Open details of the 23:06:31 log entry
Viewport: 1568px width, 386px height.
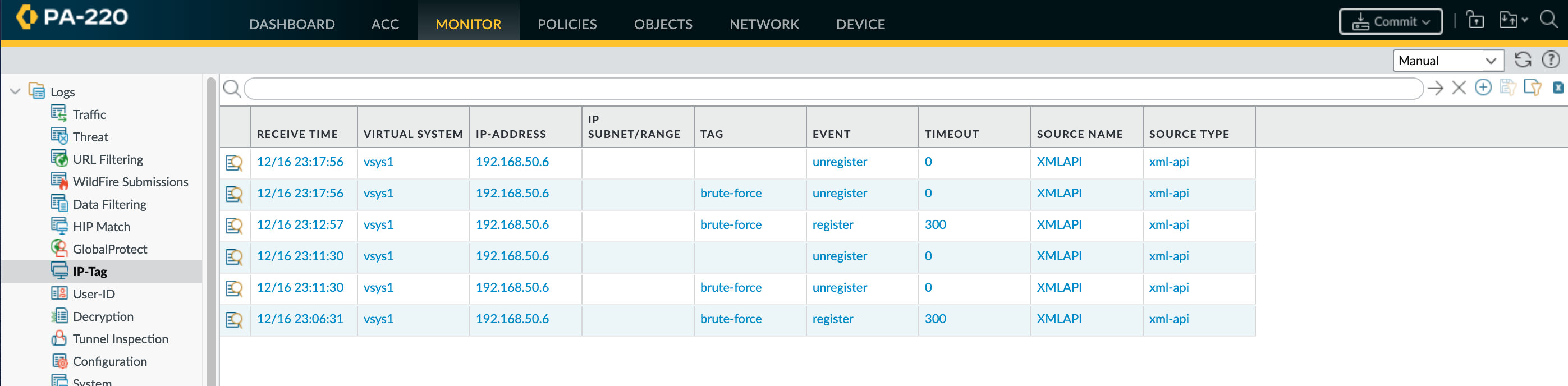point(235,320)
